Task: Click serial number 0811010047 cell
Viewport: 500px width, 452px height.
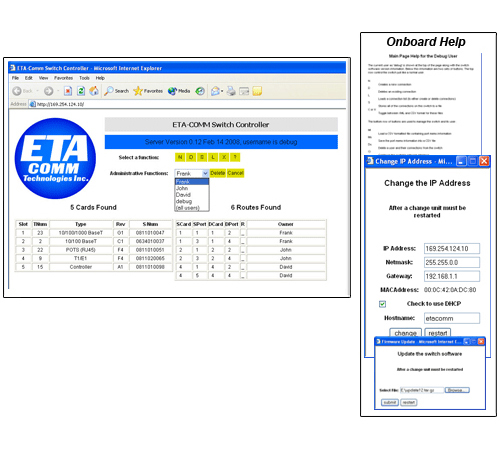Action: click(x=150, y=233)
